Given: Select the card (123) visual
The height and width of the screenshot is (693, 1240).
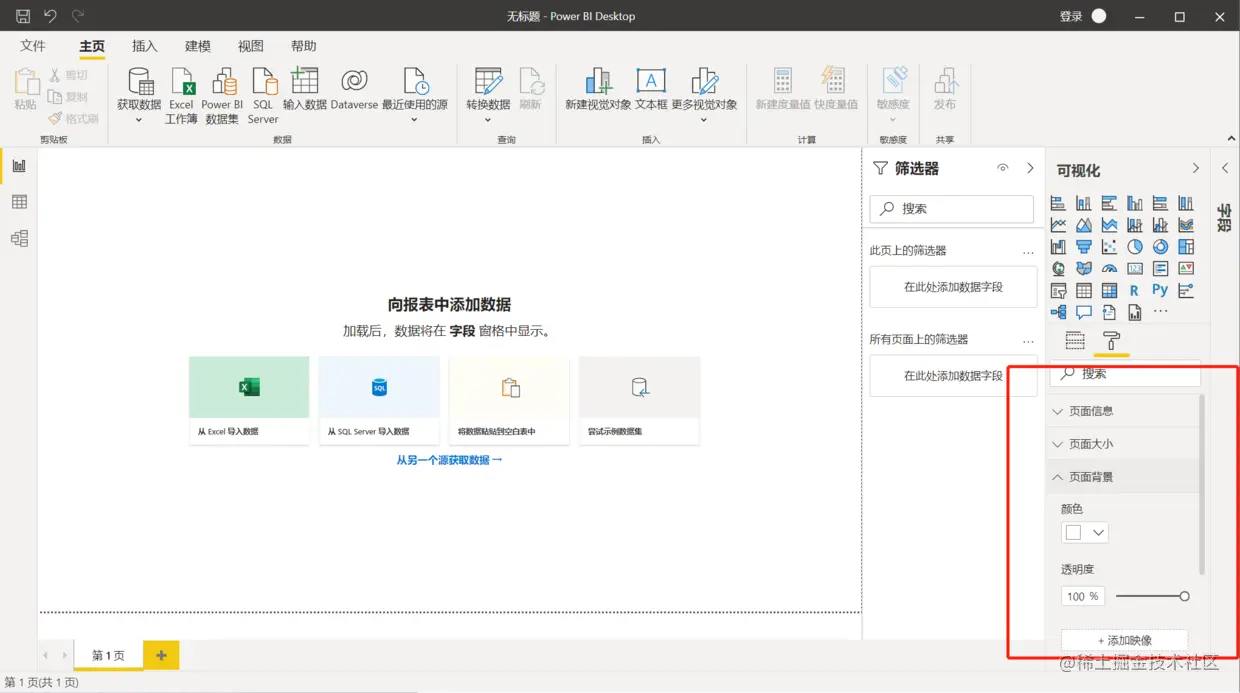Looking at the screenshot, I should (x=1135, y=269).
